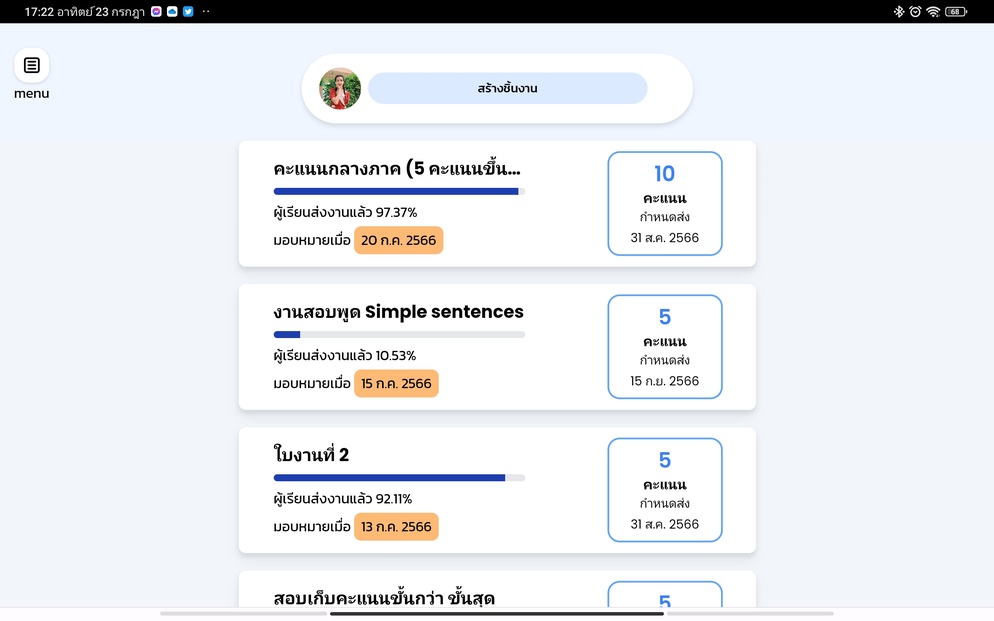Click the home gesture bar at bottom
Screen dimensions: 994x621
tap(497, 613)
